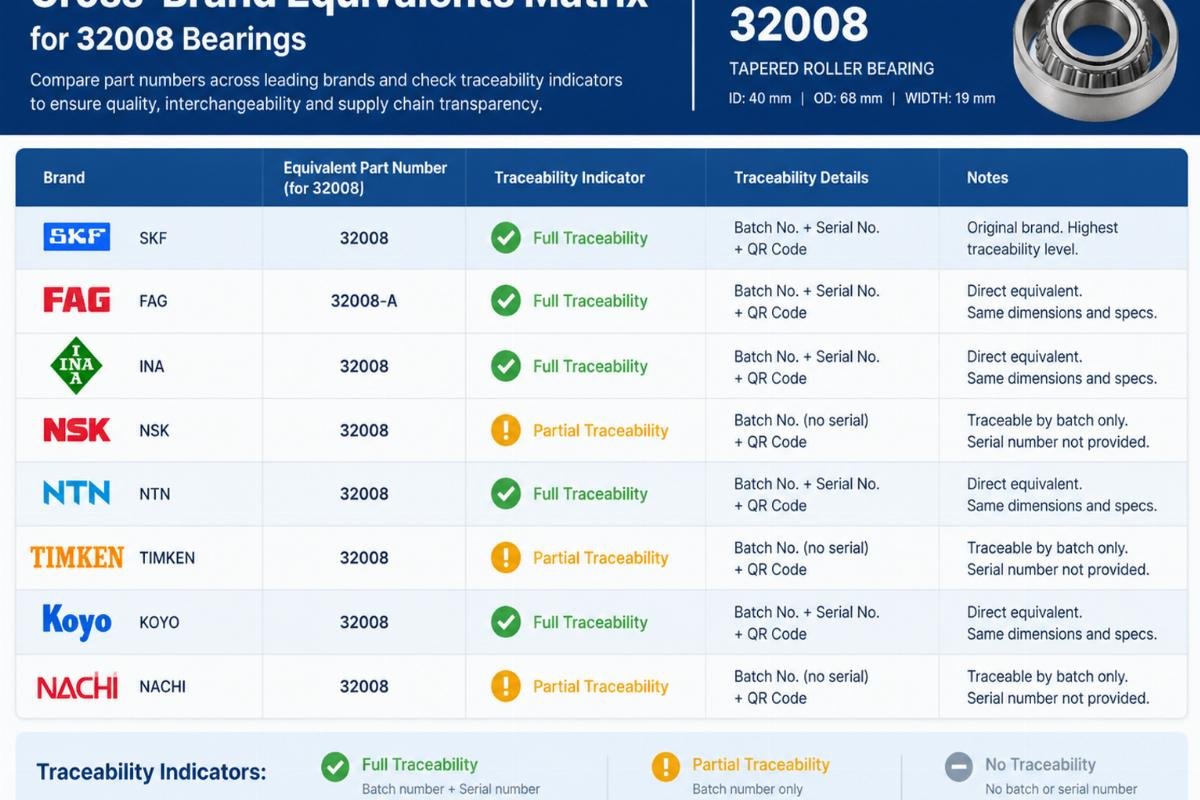Click the SKF brand logo

pos(77,237)
